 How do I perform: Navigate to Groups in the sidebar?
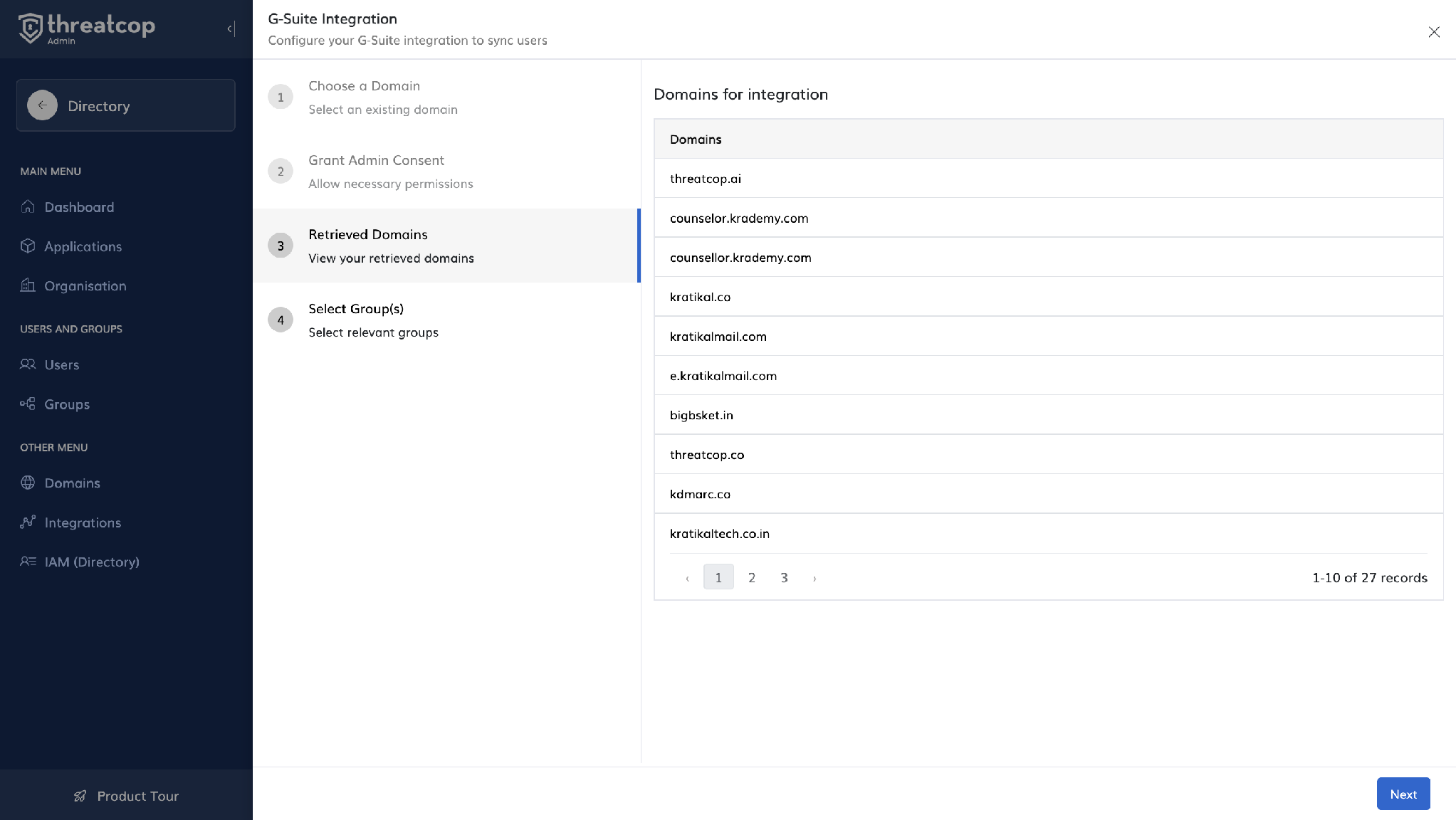pos(67,404)
